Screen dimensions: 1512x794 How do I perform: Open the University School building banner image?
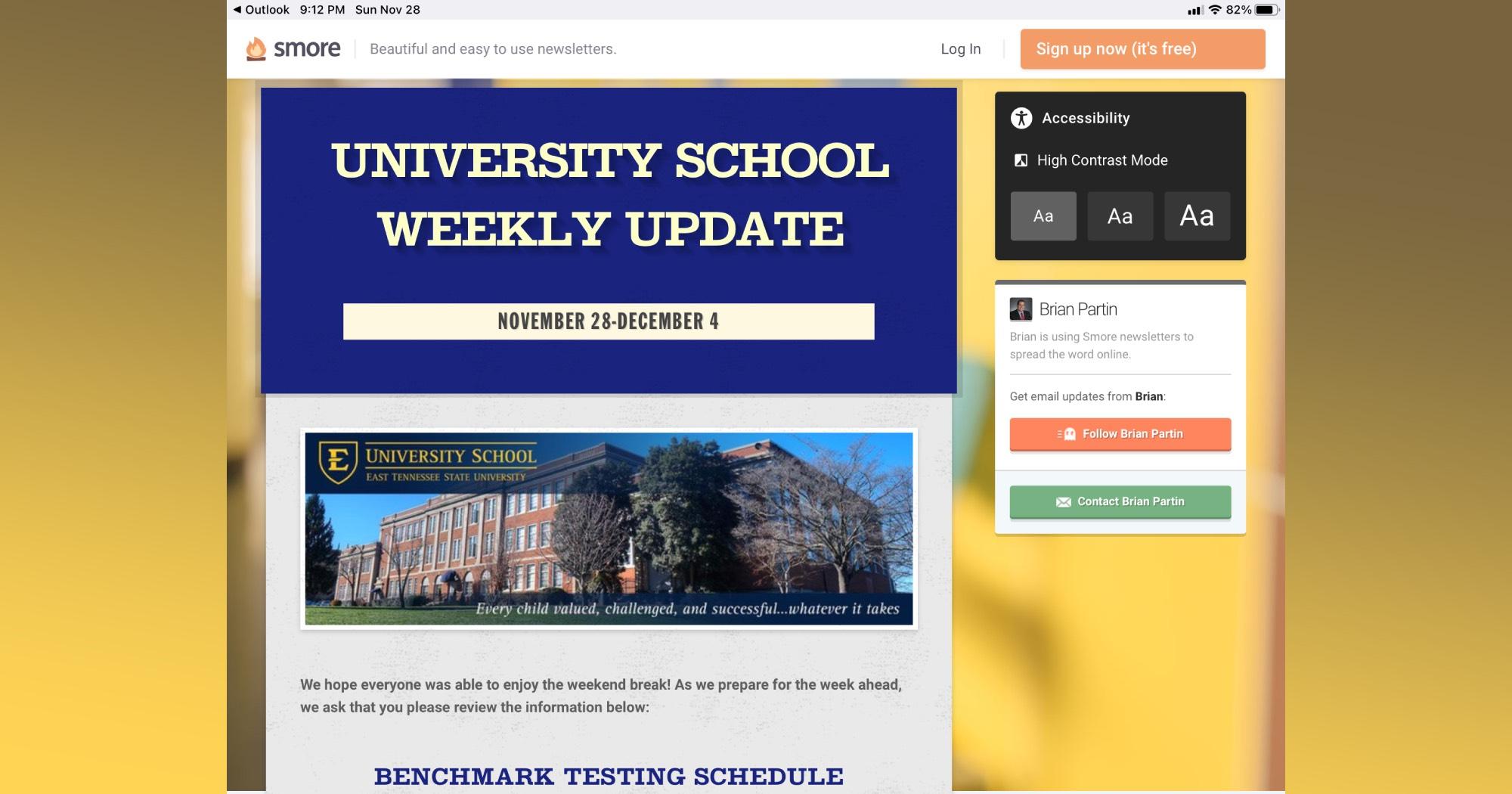tap(609, 529)
